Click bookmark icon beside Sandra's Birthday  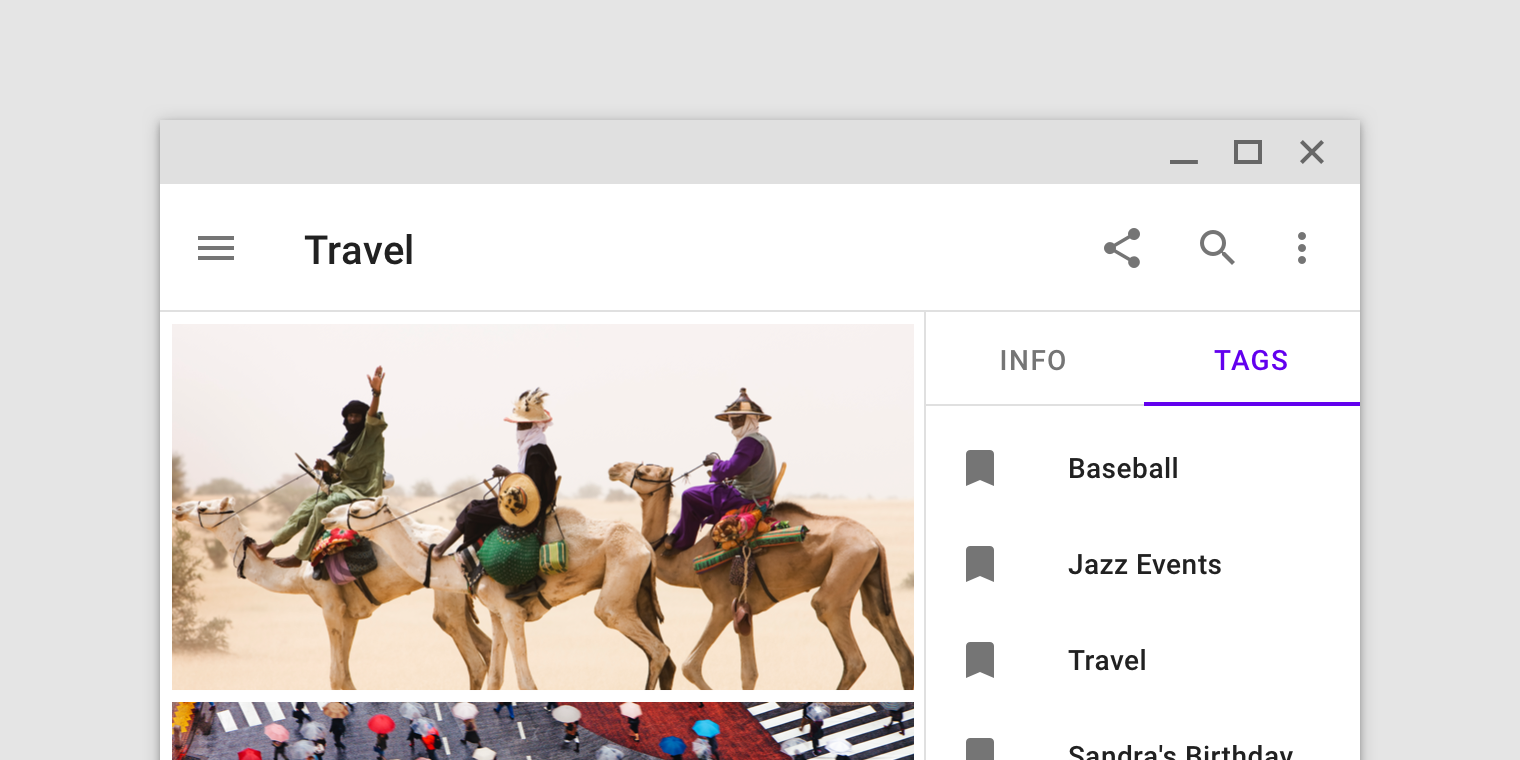(x=980, y=749)
